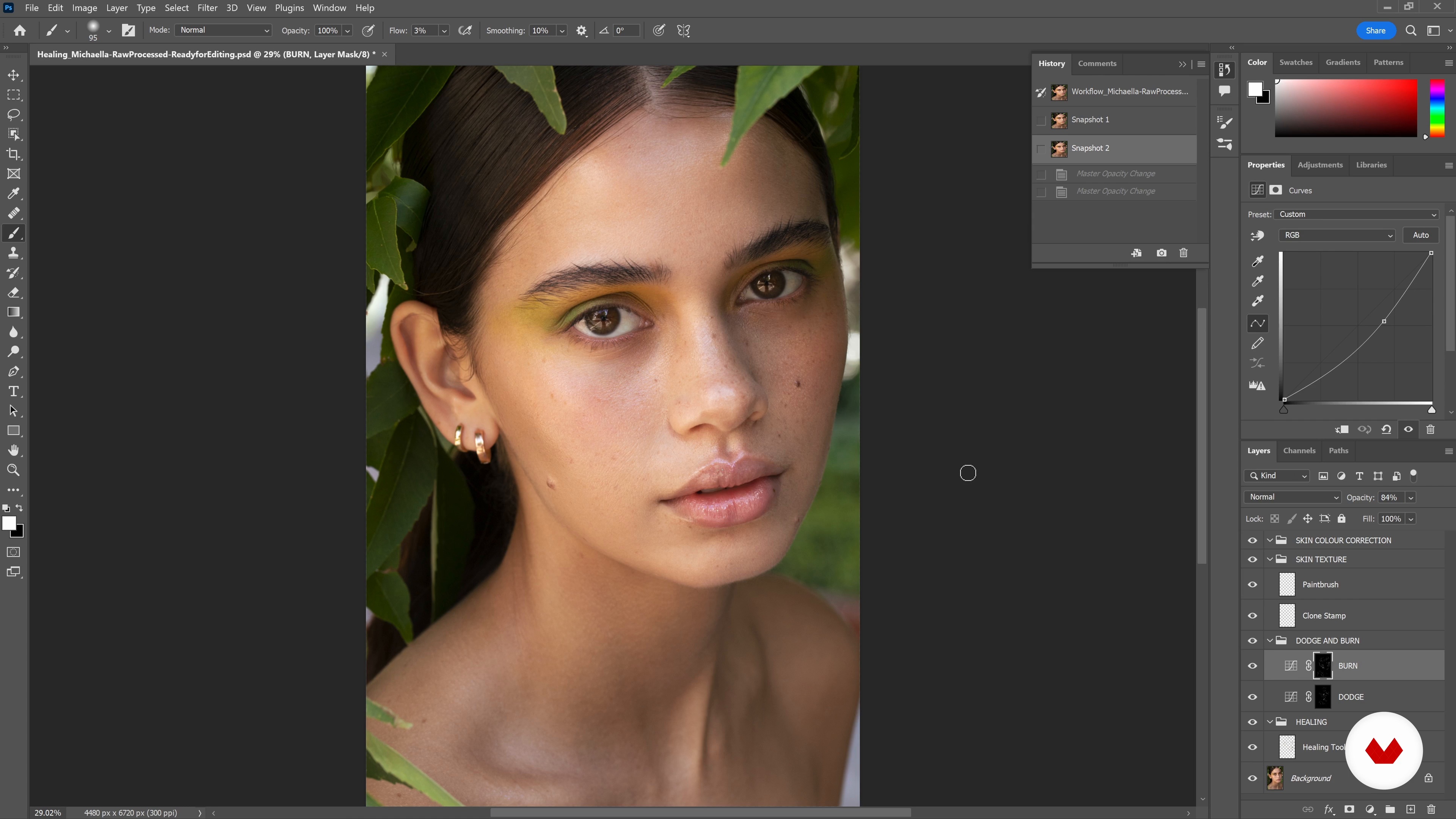Toggle the layer filter switch on

coord(1414,476)
